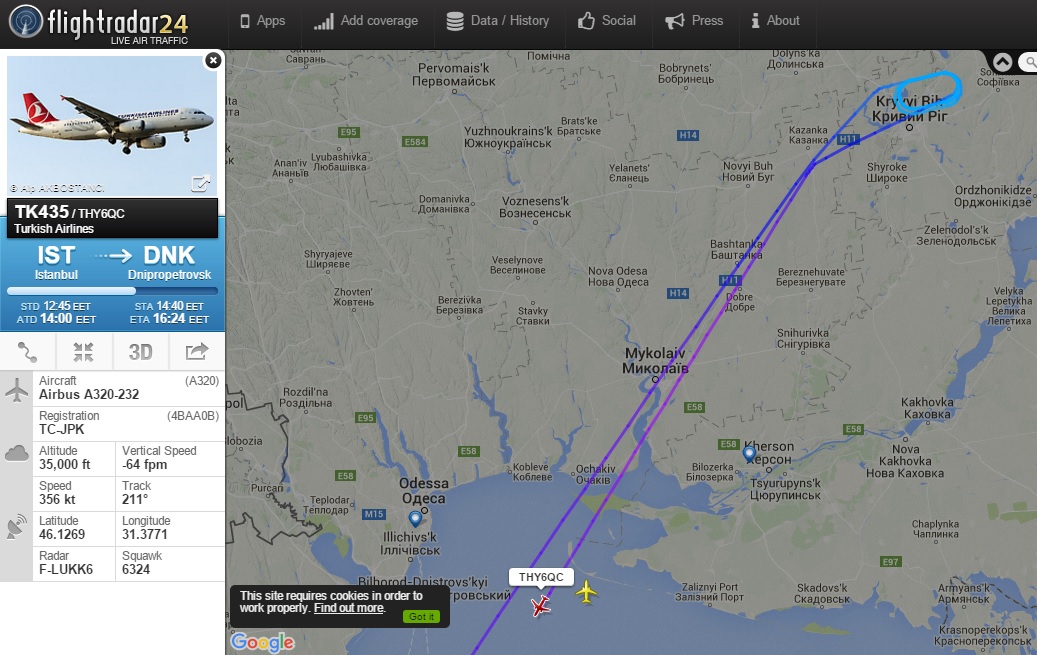Click the IST to DNK flight progress bar
The width and height of the screenshot is (1037, 655).
coord(112,291)
